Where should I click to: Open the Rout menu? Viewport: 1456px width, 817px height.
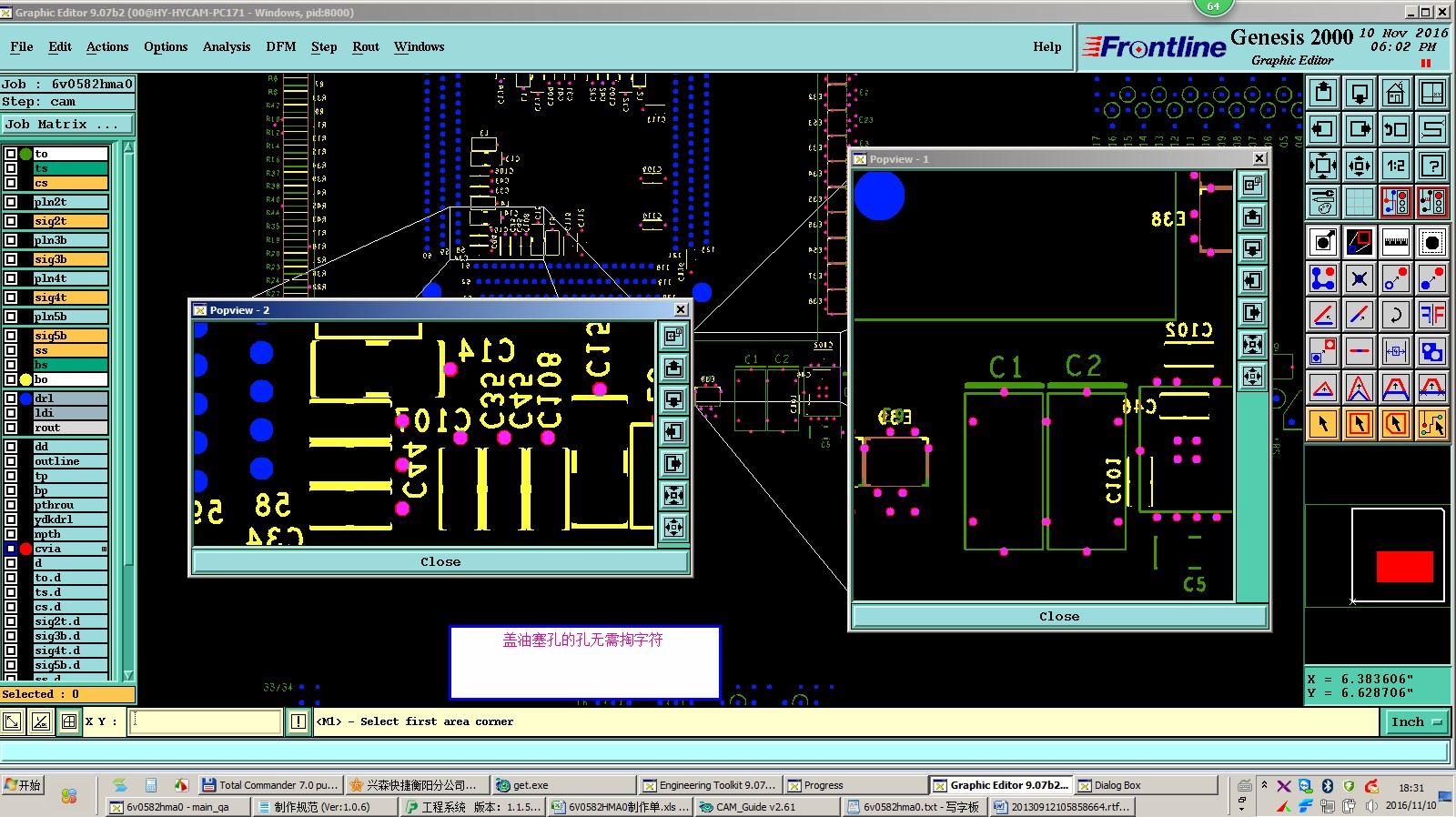(x=365, y=47)
